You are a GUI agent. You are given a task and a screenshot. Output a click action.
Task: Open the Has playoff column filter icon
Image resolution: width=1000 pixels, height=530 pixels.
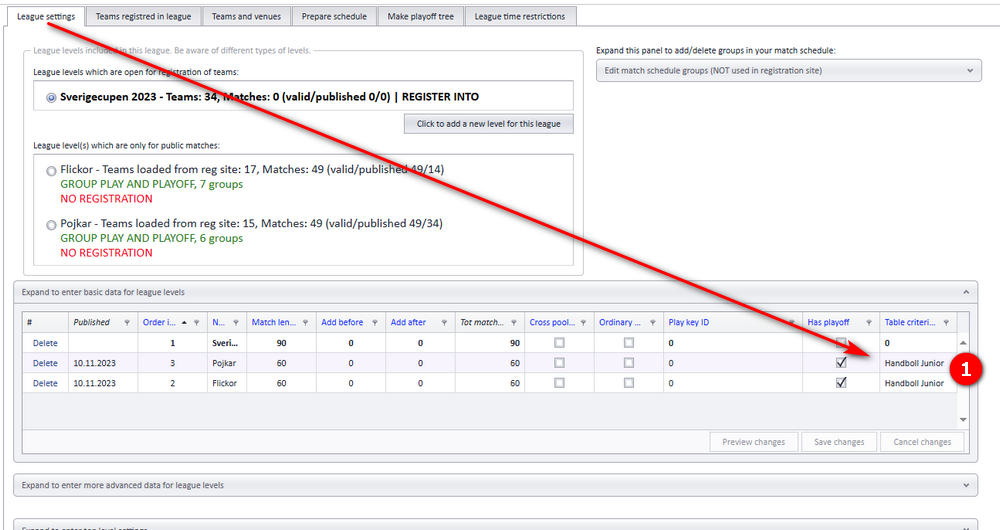point(869,323)
